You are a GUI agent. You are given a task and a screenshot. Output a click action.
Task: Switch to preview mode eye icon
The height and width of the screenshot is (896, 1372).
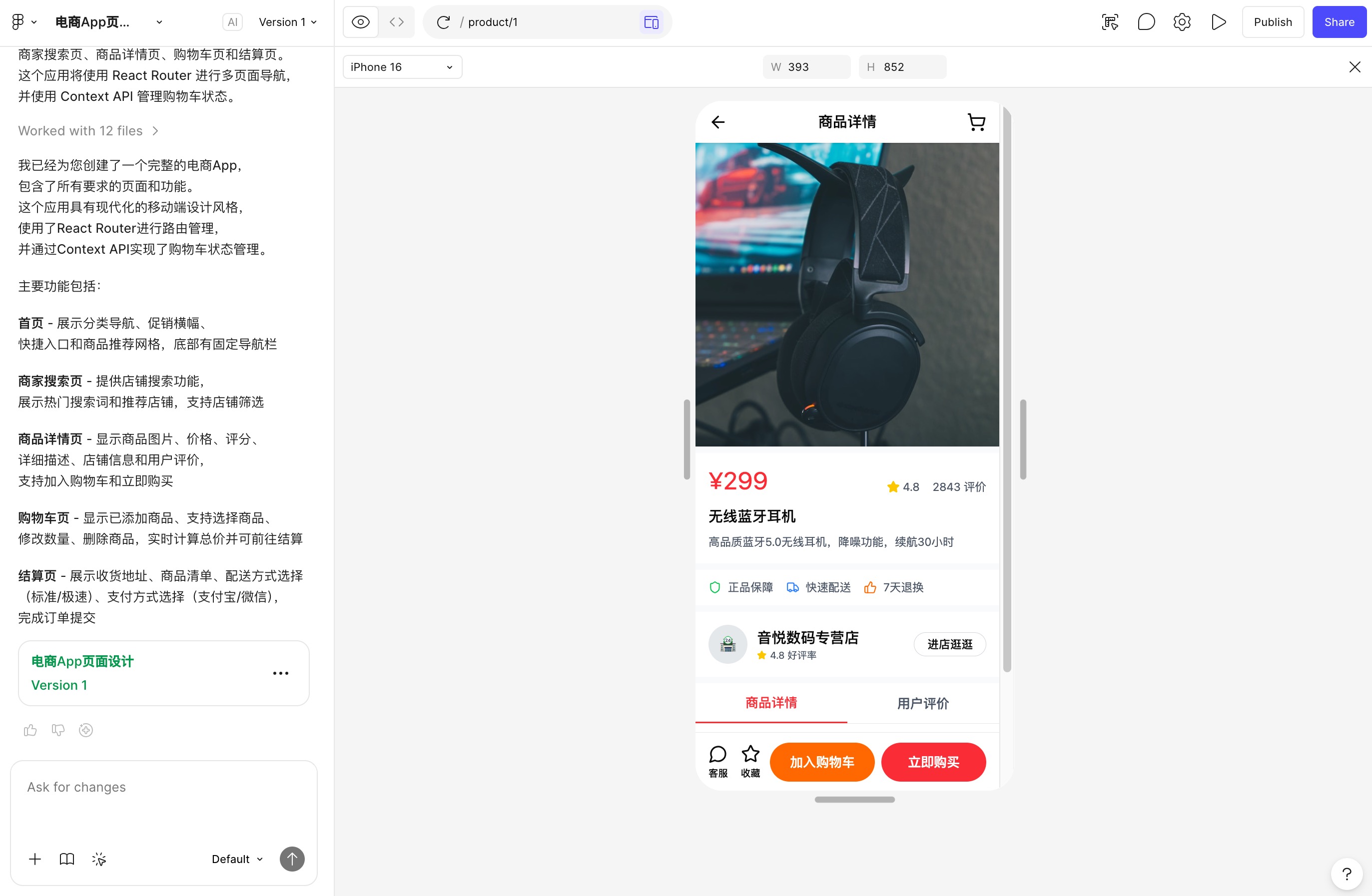click(x=360, y=22)
